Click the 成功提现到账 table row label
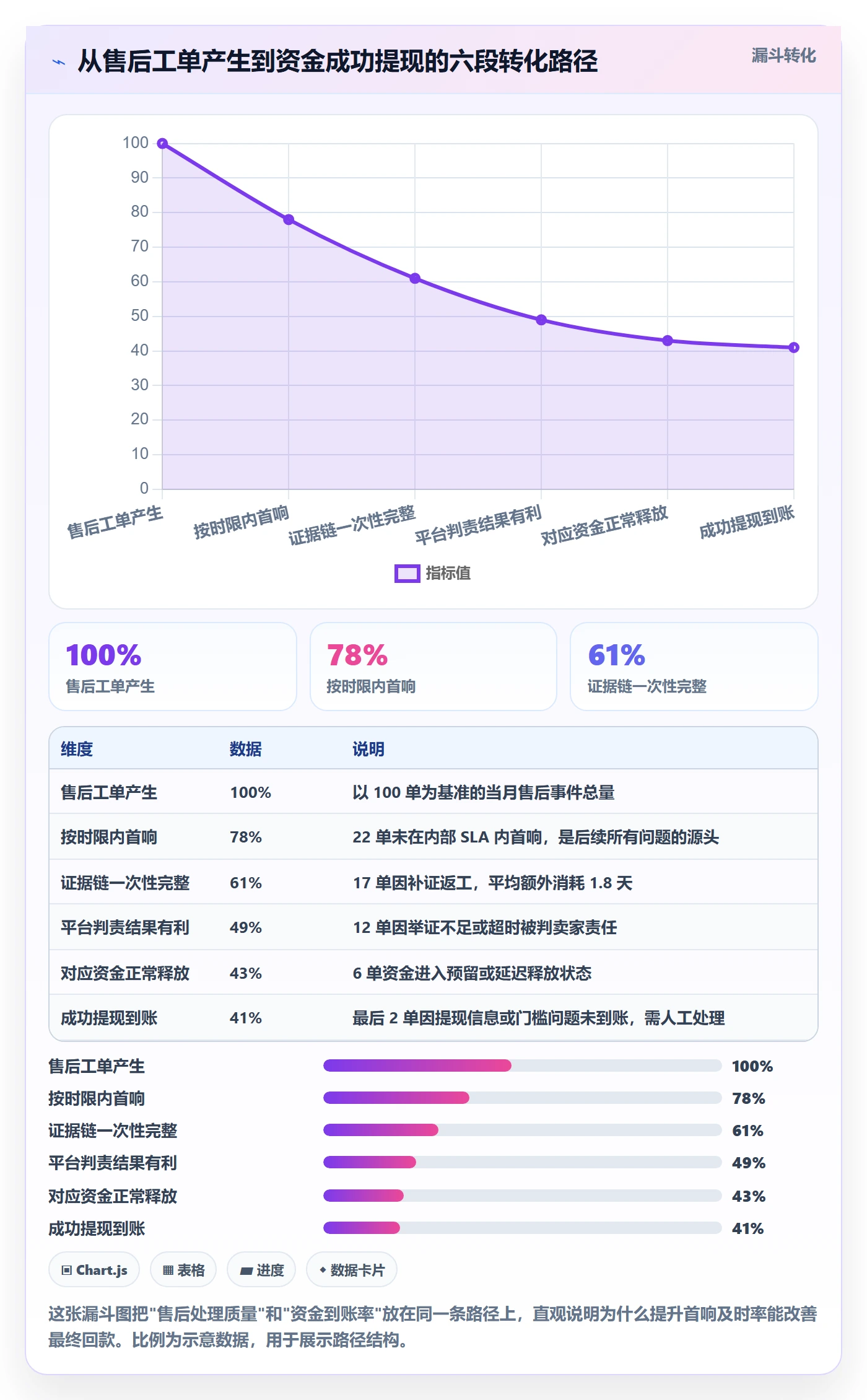 [x=109, y=1018]
